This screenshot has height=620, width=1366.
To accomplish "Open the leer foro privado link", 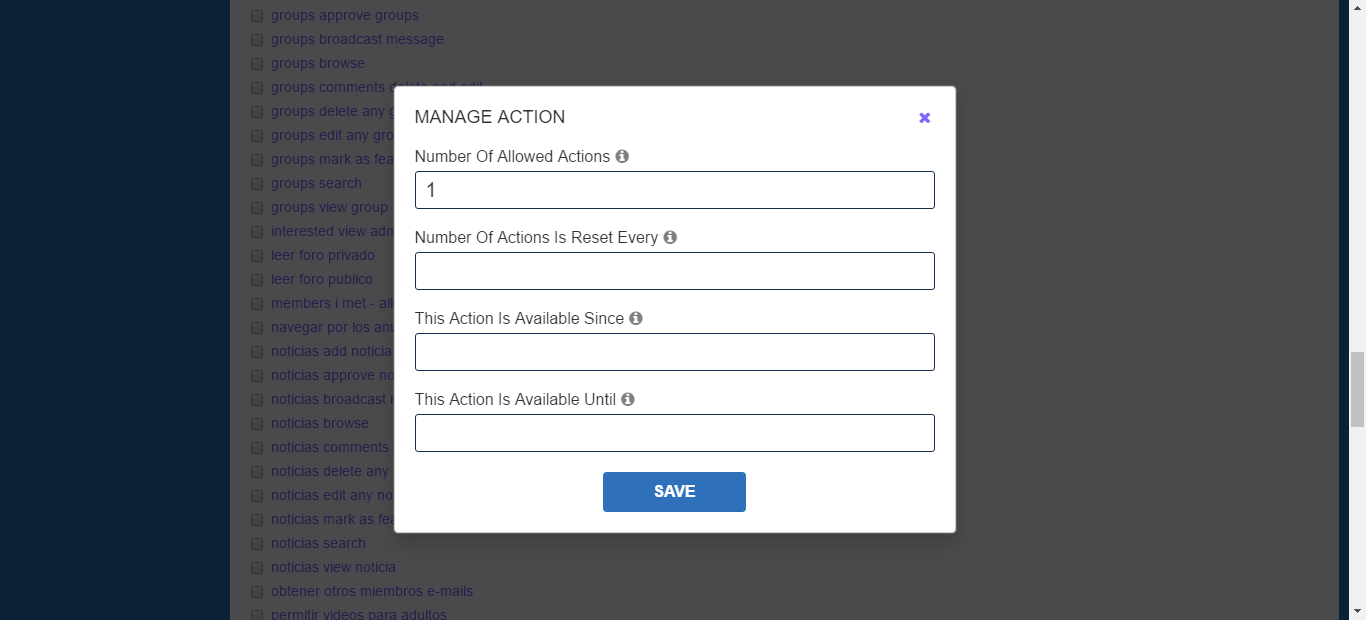I will coord(322,255).
